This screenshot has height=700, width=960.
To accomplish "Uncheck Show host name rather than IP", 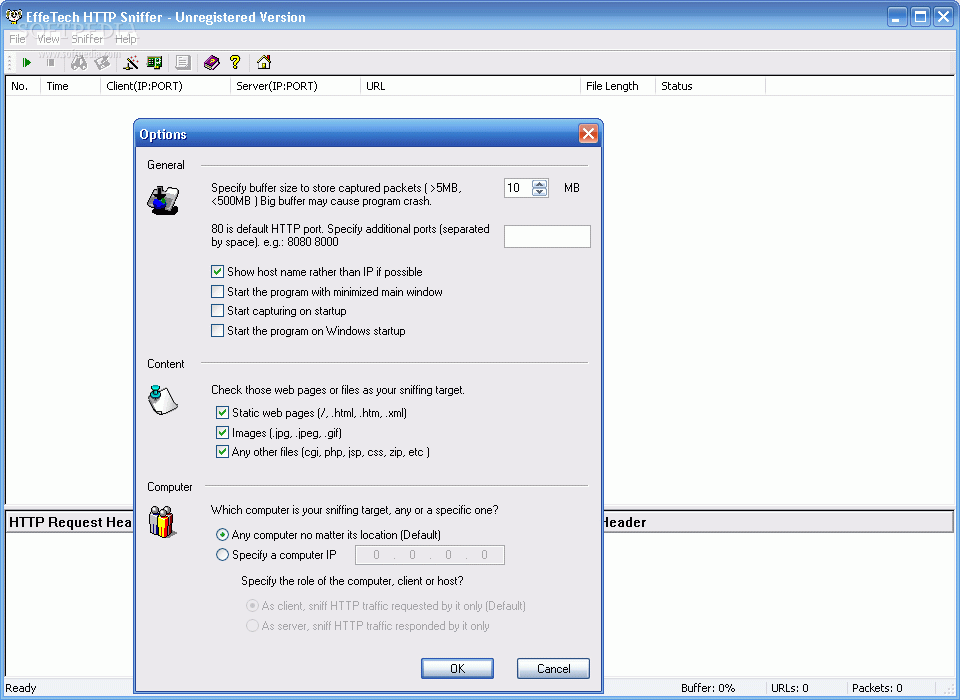I will (x=217, y=271).
